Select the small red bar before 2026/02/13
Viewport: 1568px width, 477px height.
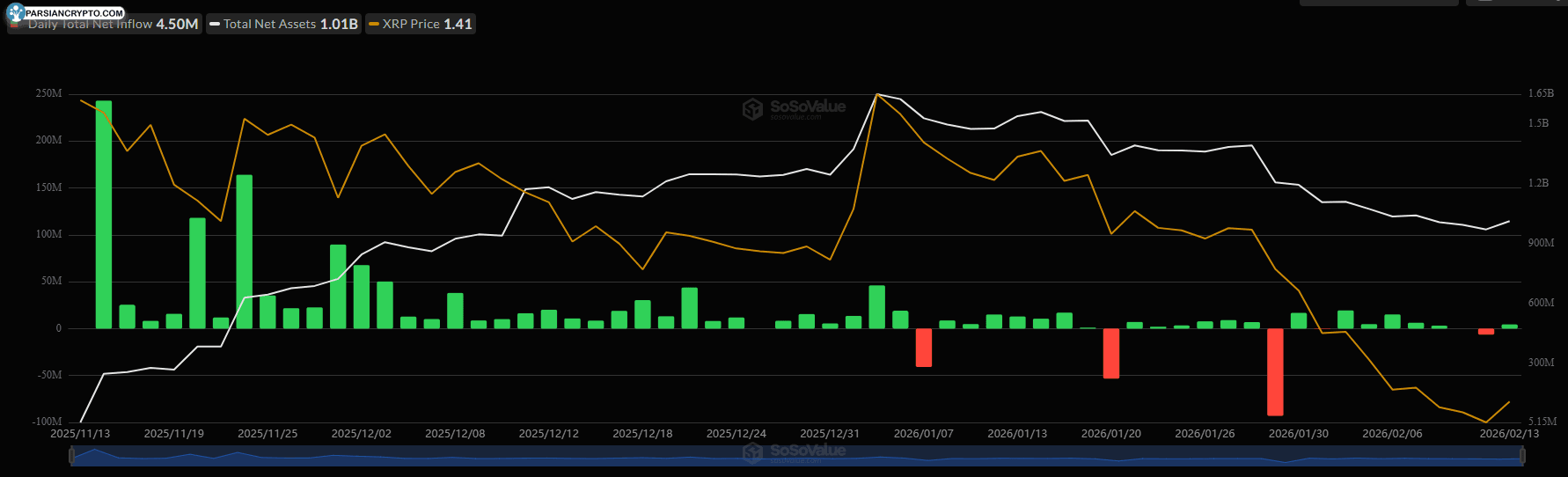click(1485, 331)
